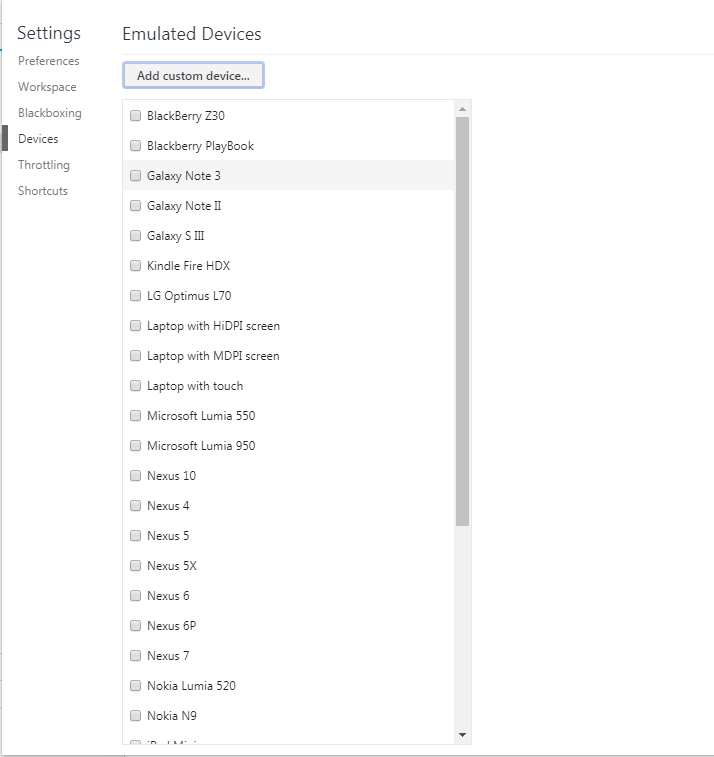The image size is (714, 757).
Task: Enable the Nexus 5X checkbox
Action: pos(136,565)
